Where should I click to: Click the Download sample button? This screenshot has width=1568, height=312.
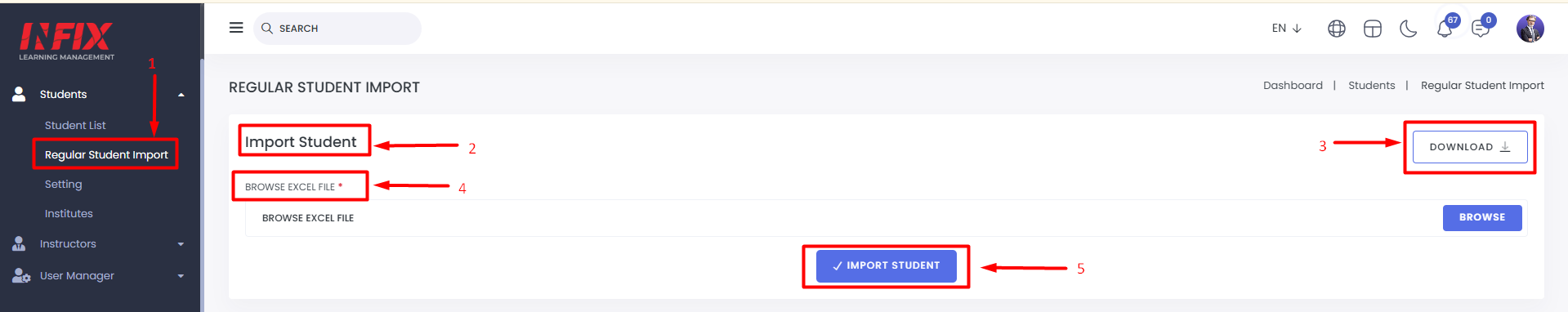tap(1470, 147)
